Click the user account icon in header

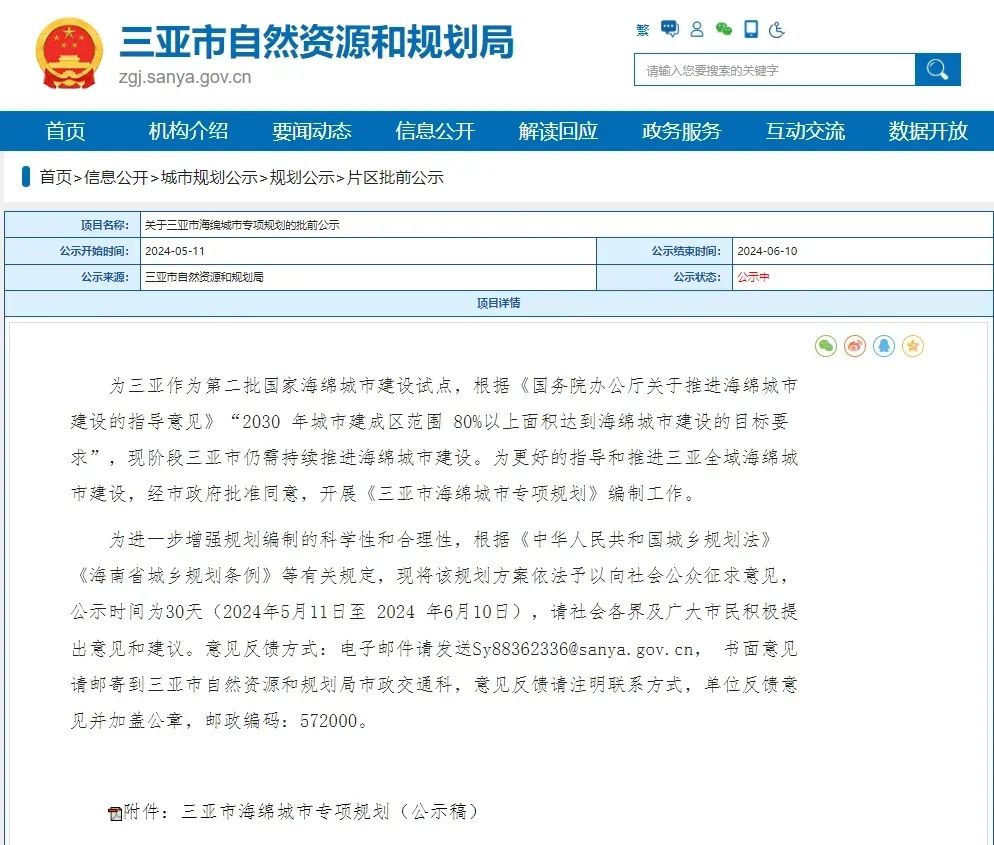point(697,30)
